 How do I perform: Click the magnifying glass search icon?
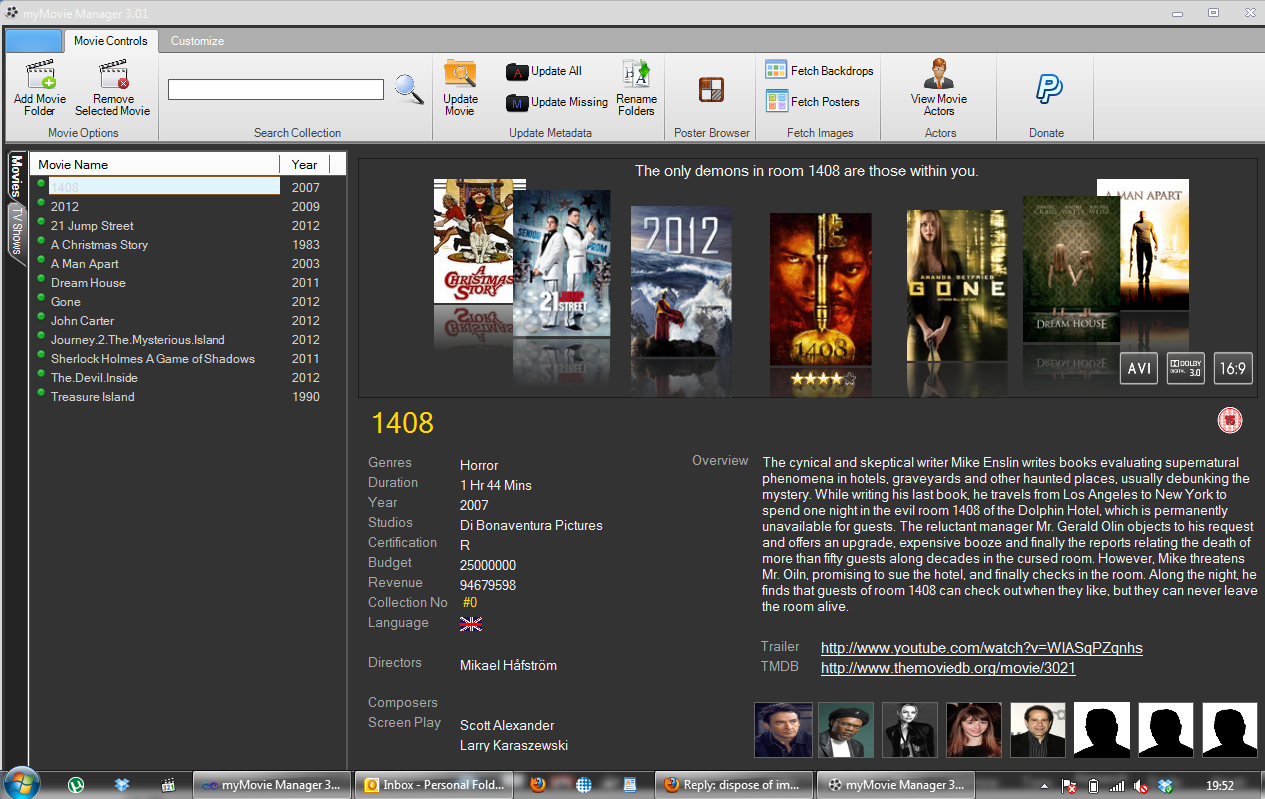[x=408, y=89]
